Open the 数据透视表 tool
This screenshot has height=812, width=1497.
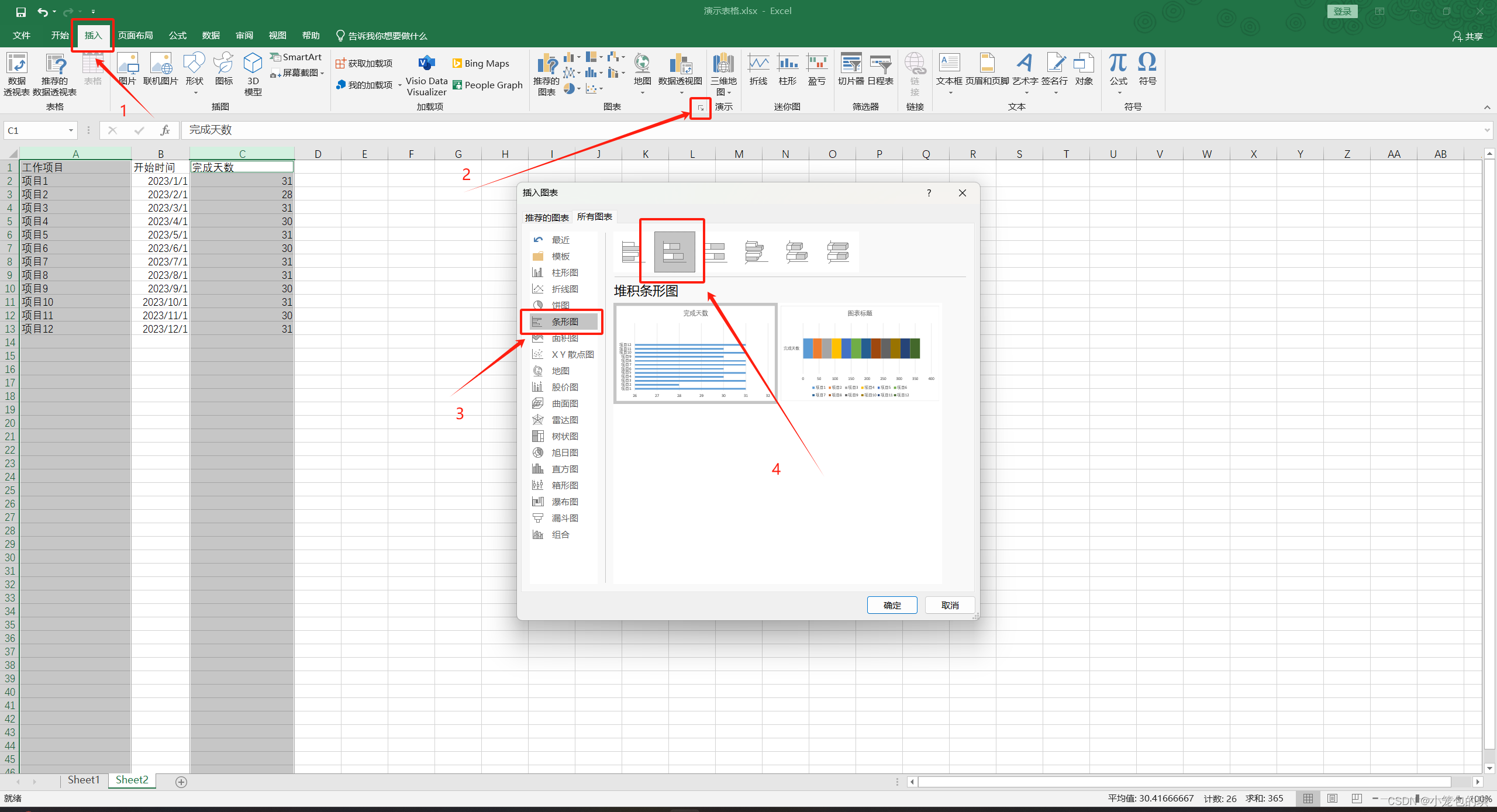click(16, 72)
